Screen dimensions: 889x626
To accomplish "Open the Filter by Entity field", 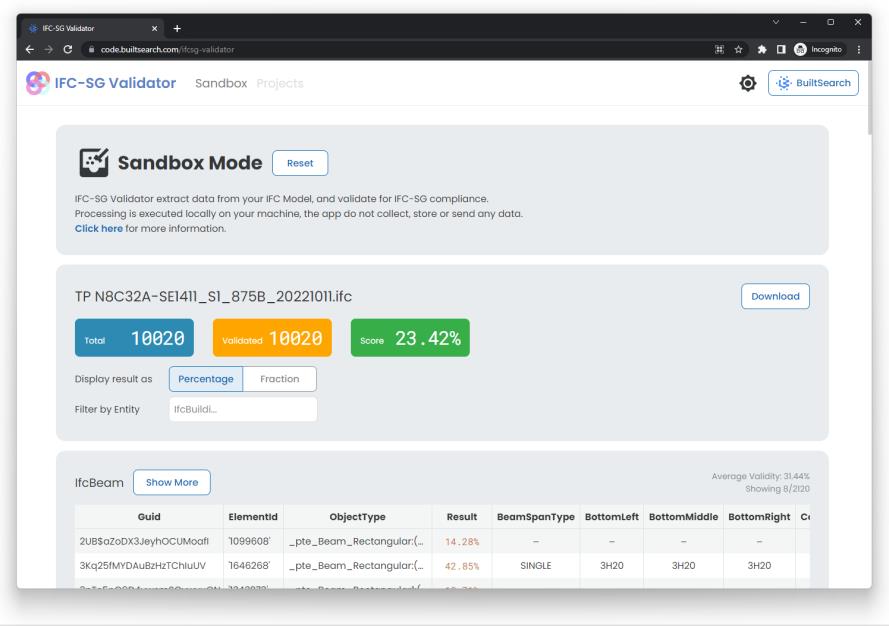I will (243, 409).
